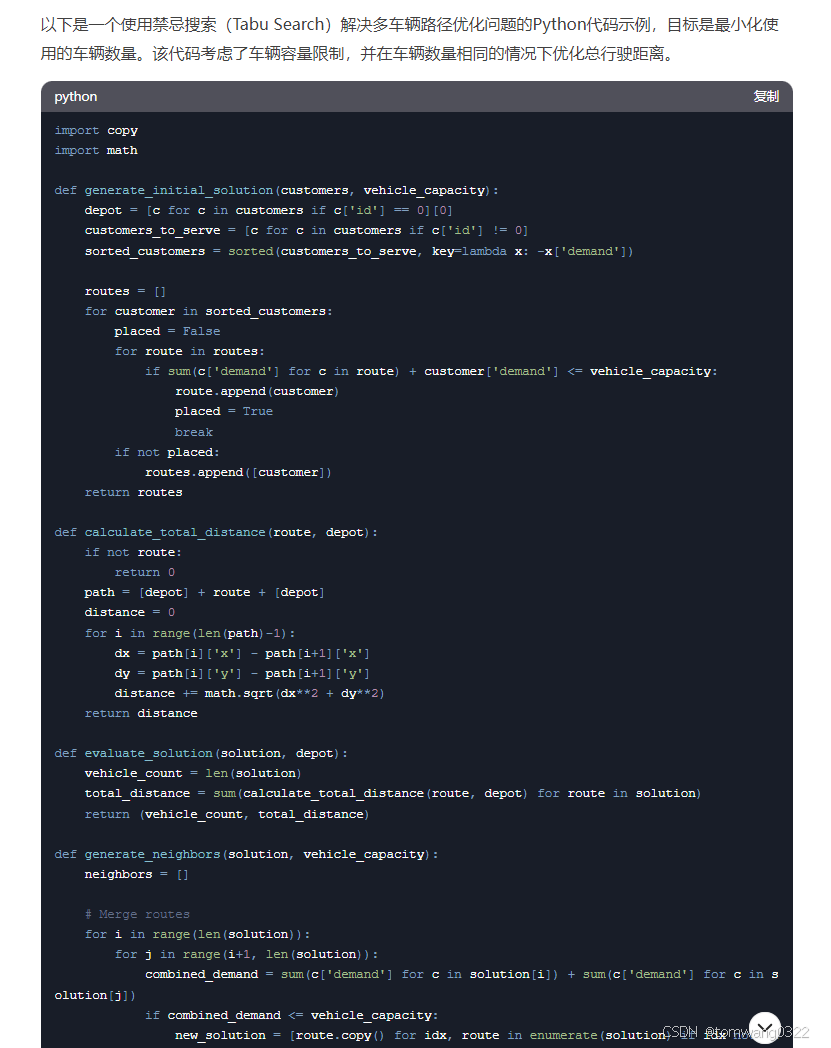Click 'path = [depot] + route + [depot]'
The width and height of the screenshot is (831, 1048).
click(x=204, y=593)
